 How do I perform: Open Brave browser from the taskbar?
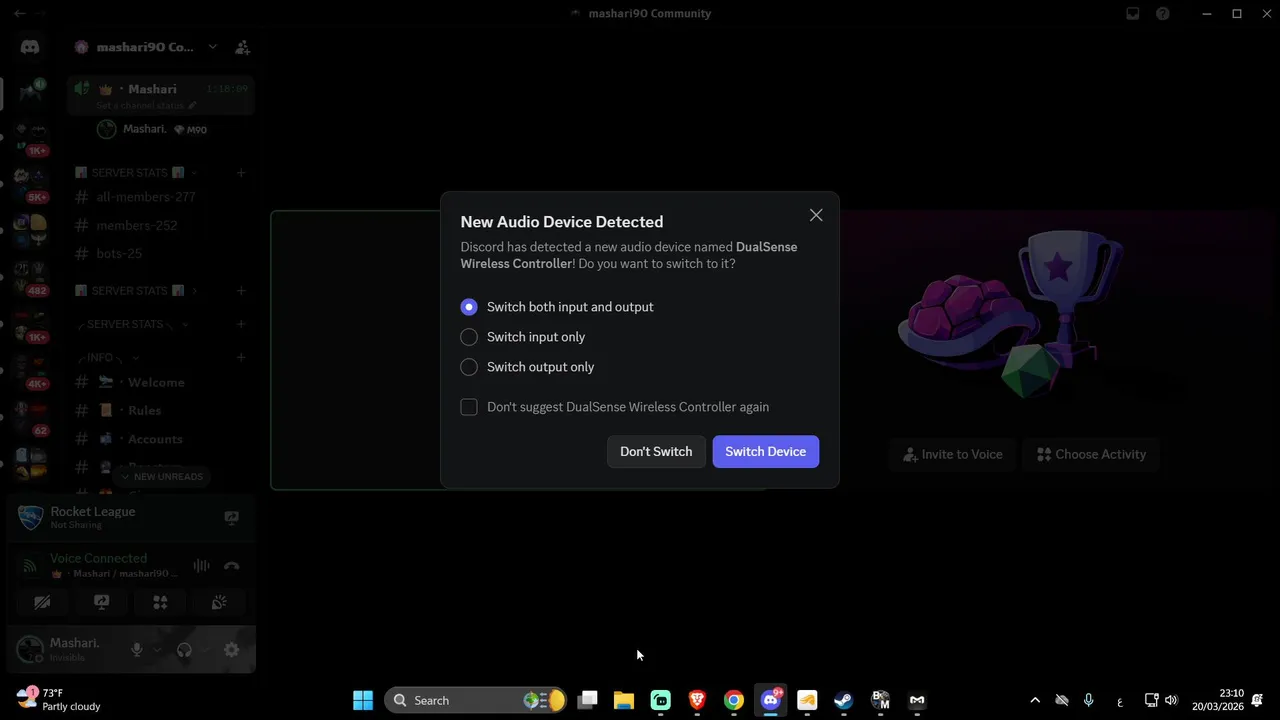[x=697, y=700]
